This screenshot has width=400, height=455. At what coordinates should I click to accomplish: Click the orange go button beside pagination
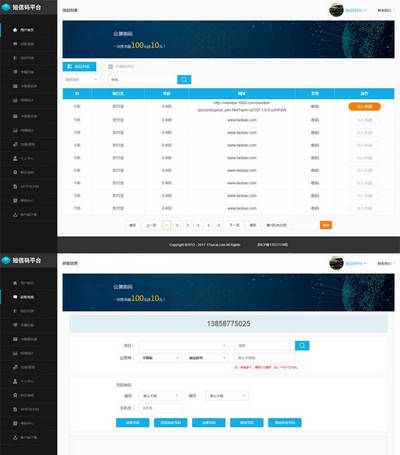pyautogui.click(x=326, y=225)
